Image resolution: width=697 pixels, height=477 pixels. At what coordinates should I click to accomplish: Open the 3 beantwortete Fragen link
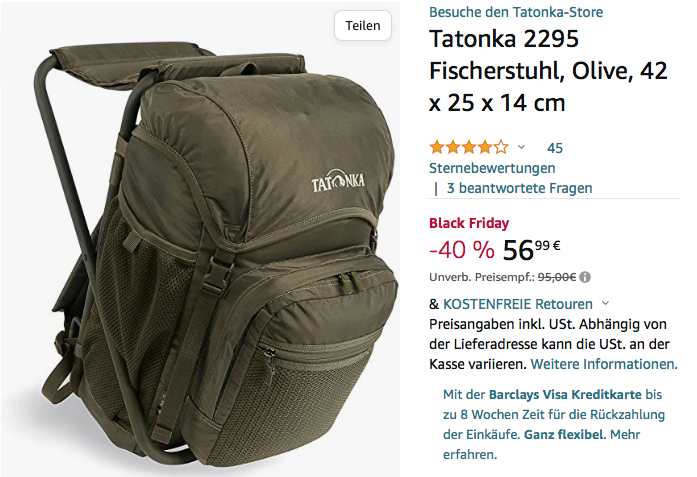click(519, 188)
